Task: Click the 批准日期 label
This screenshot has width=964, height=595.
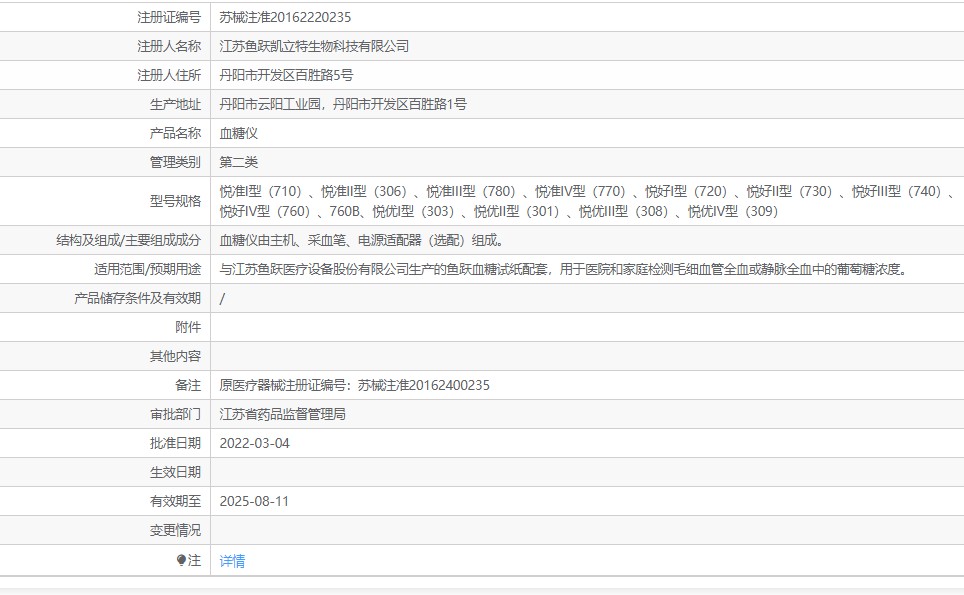Action: point(175,443)
